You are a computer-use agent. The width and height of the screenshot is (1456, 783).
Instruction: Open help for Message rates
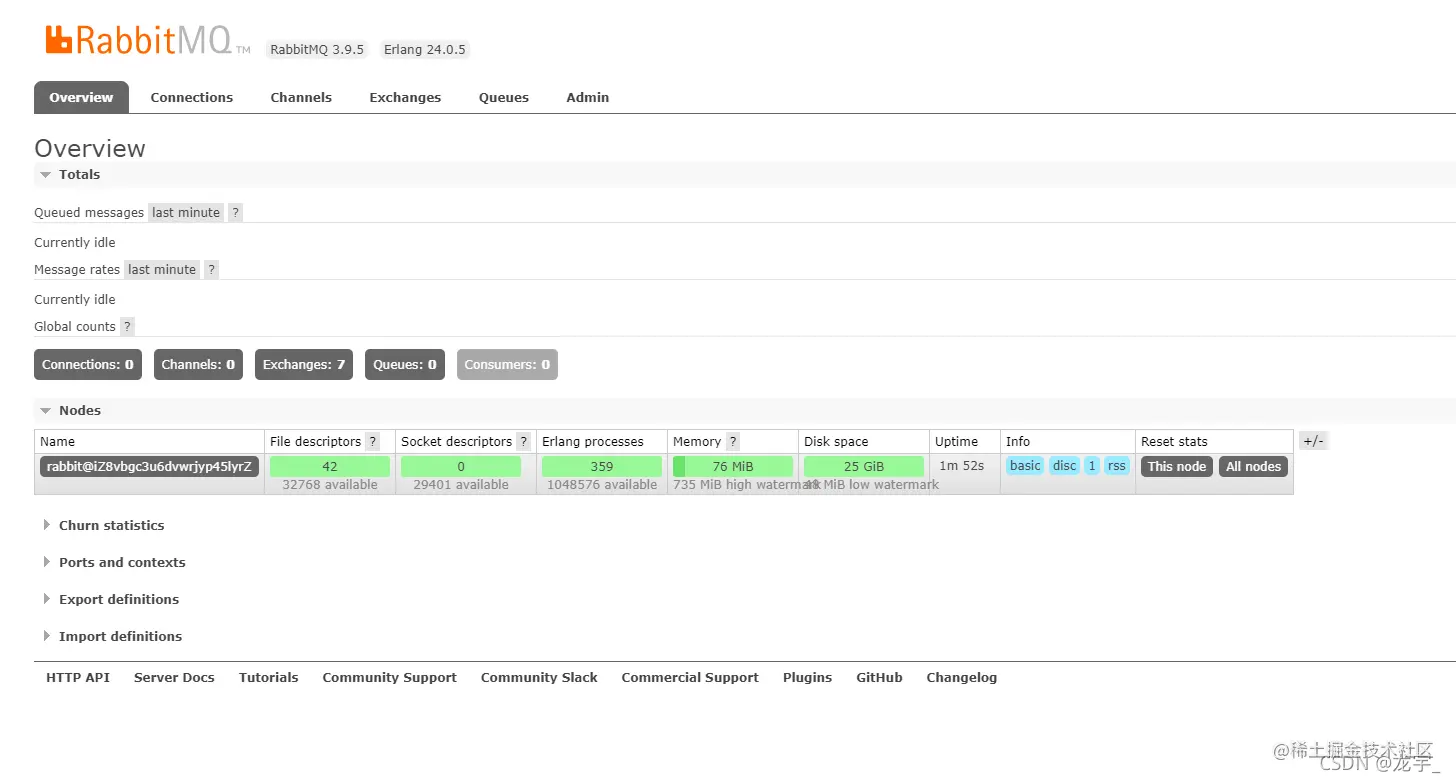[211, 269]
